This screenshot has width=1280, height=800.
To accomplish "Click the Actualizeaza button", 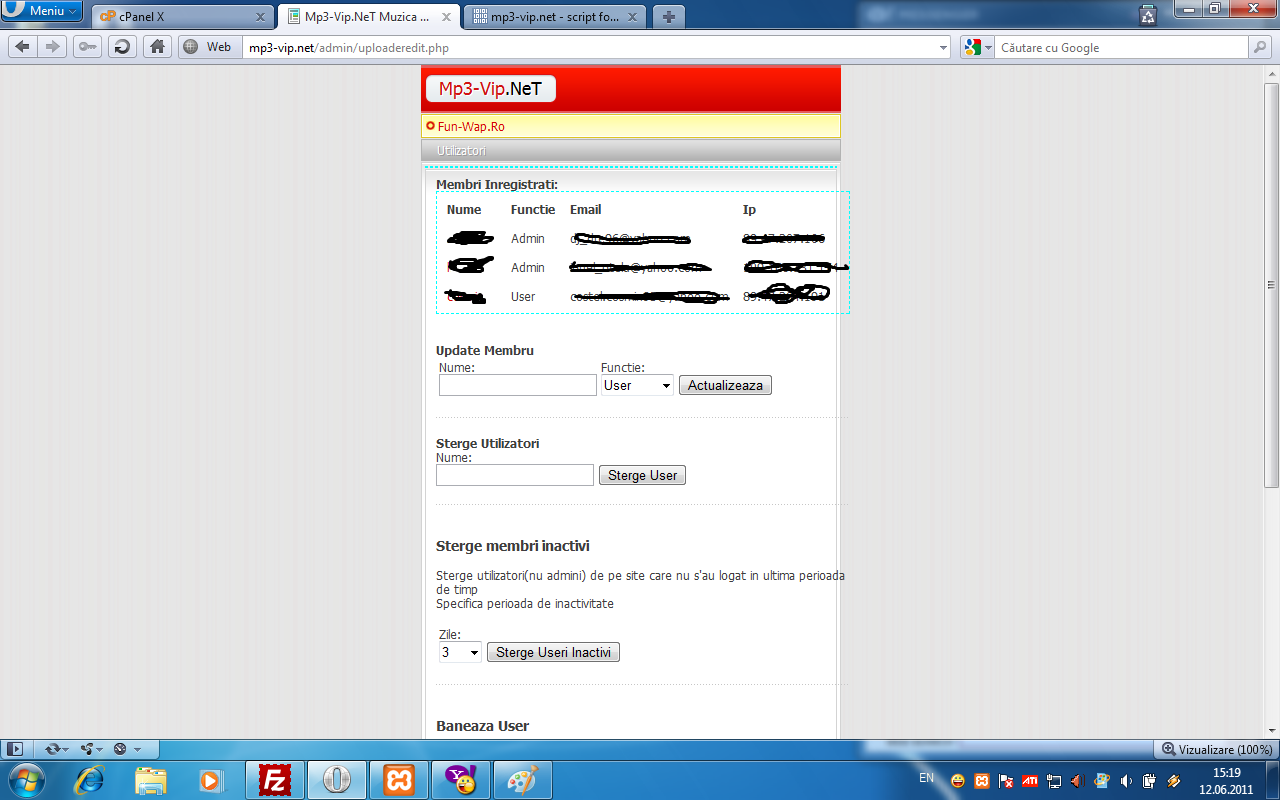I will pos(725,386).
